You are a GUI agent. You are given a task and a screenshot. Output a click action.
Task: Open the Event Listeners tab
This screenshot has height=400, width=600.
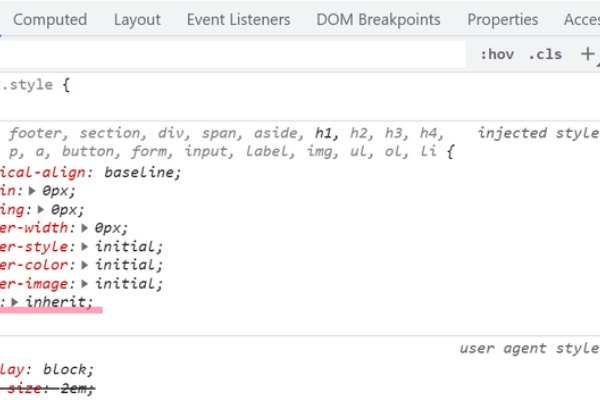tap(238, 20)
